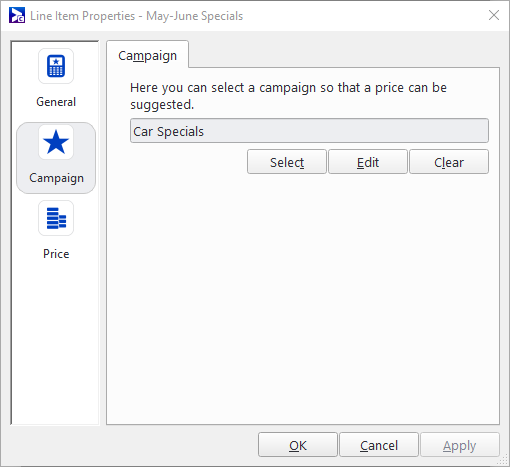Click the application logo in title bar

(17, 15)
